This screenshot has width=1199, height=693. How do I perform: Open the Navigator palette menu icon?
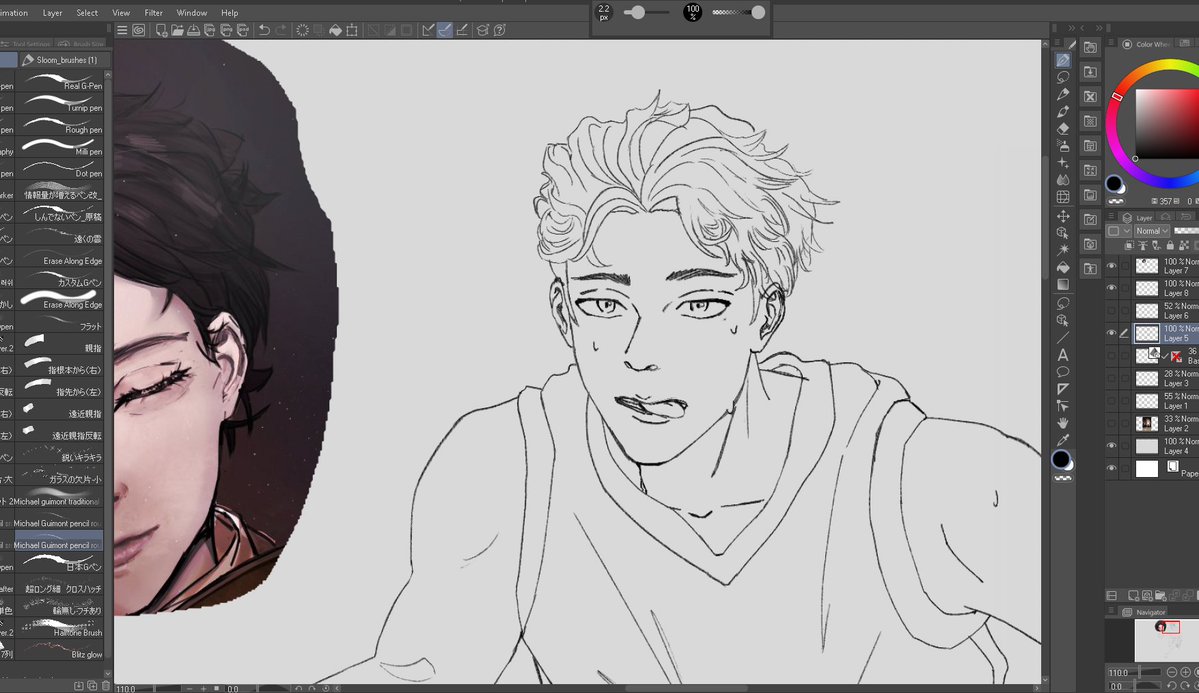point(1111,612)
